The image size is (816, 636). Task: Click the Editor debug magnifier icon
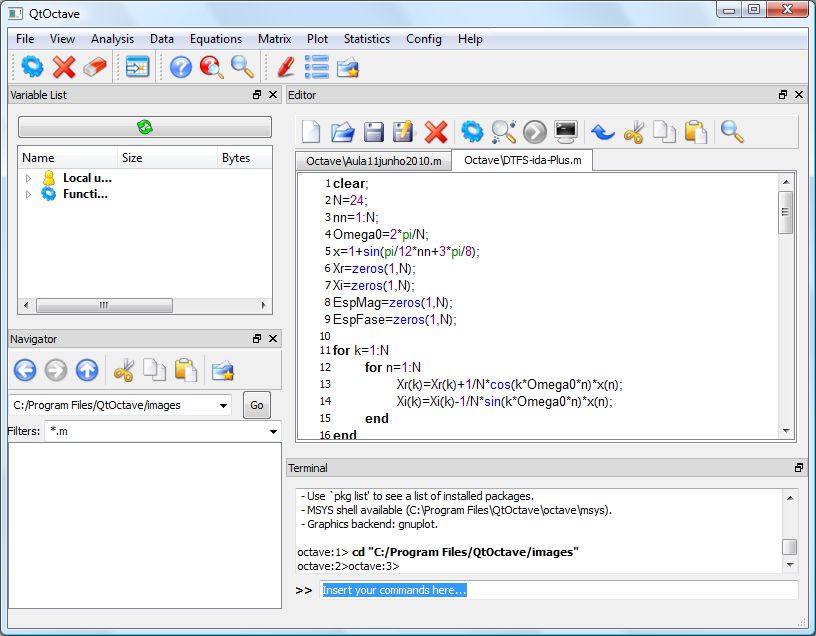click(x=504, y=132)
